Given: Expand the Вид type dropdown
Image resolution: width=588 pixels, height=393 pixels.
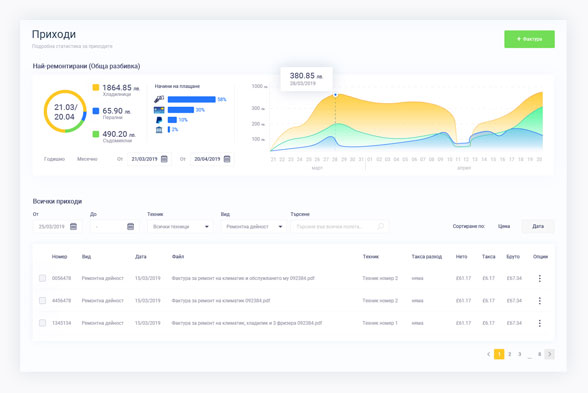Looking at the screenshot, I should tap(254, 226).
